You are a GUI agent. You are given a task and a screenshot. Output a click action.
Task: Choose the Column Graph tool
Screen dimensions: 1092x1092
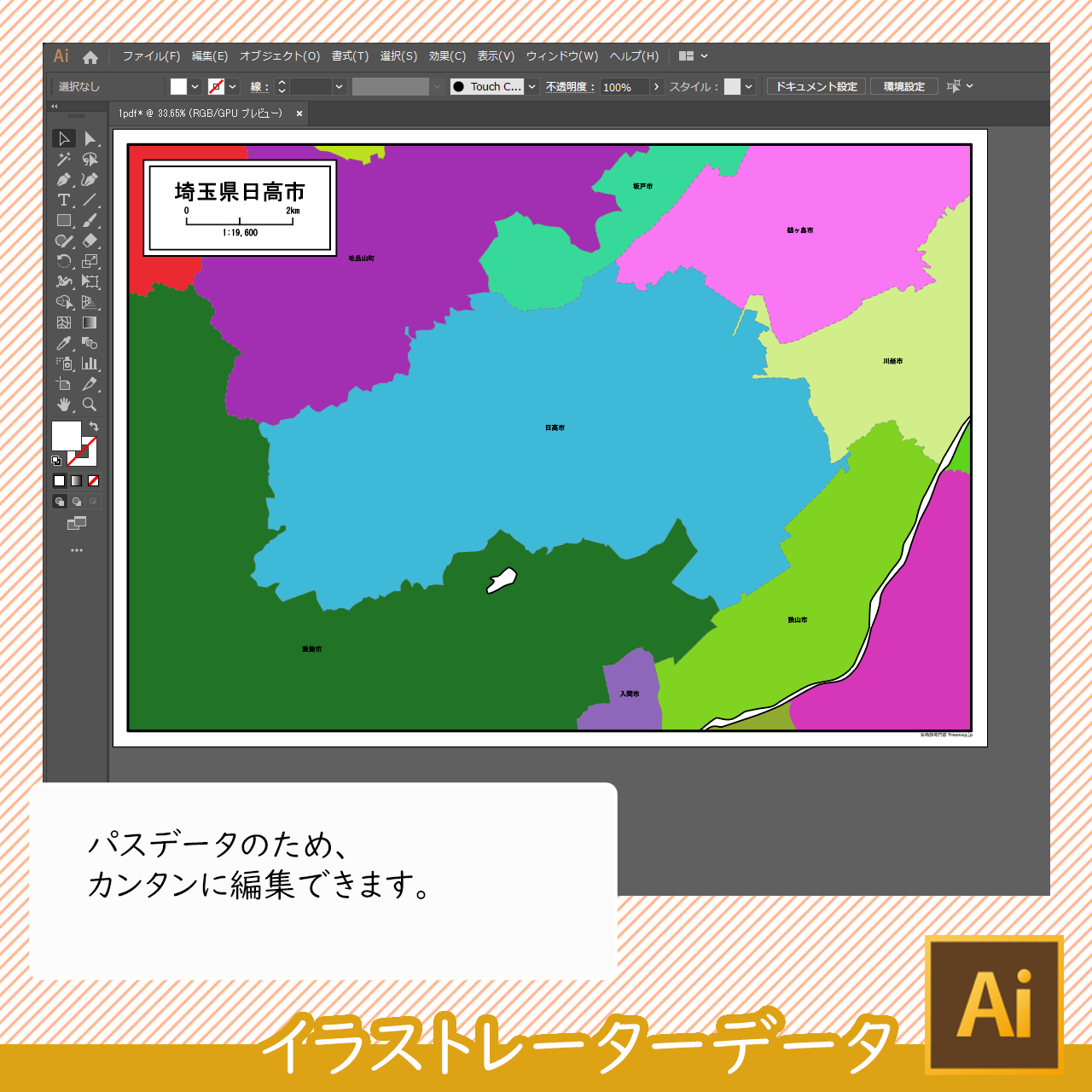coord(90,363)
